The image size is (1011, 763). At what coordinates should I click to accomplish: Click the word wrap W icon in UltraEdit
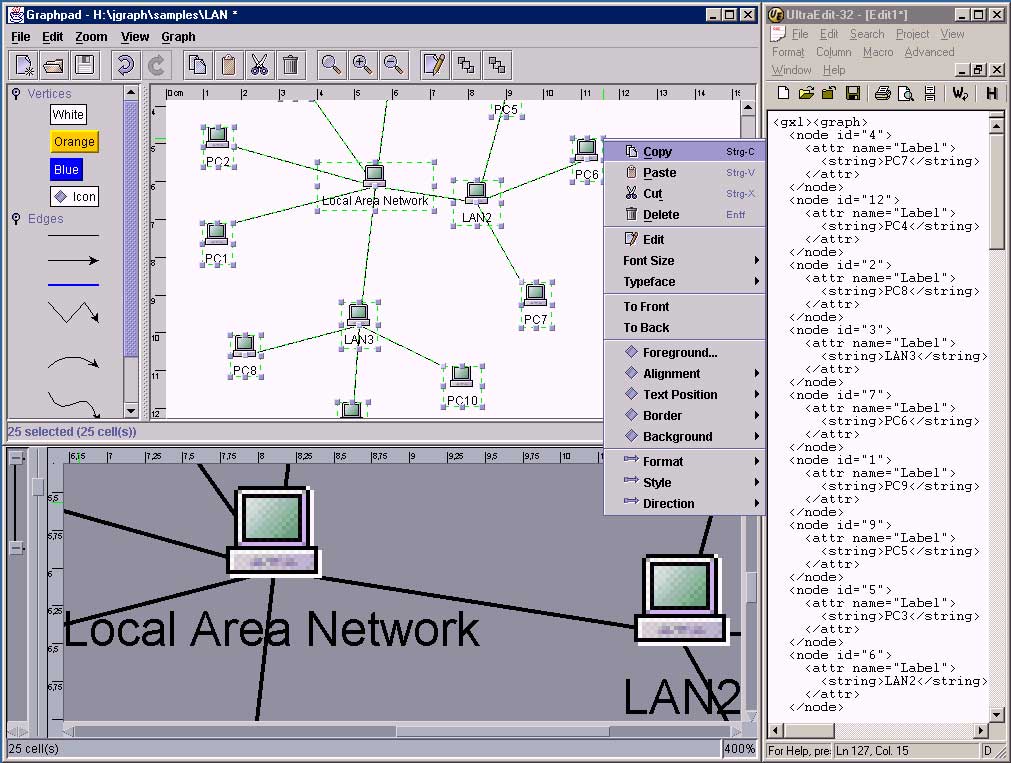tap(959, 93)
